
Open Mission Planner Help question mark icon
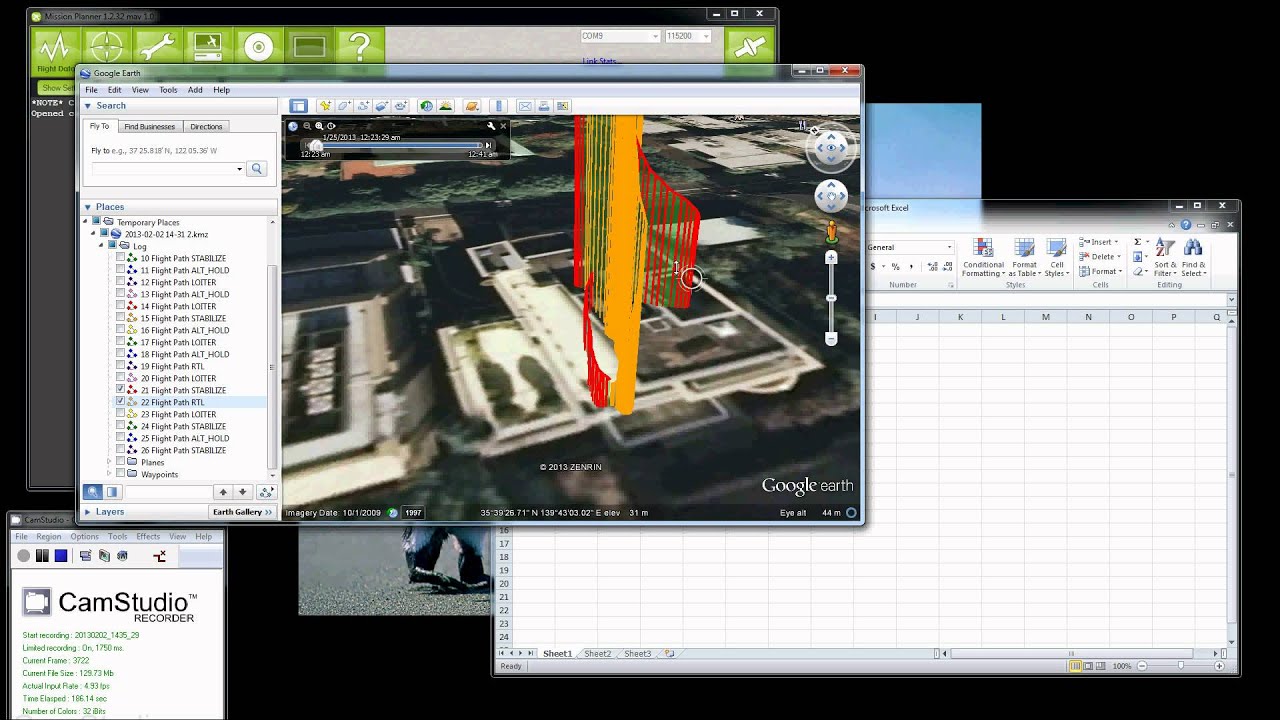[360, 48]
